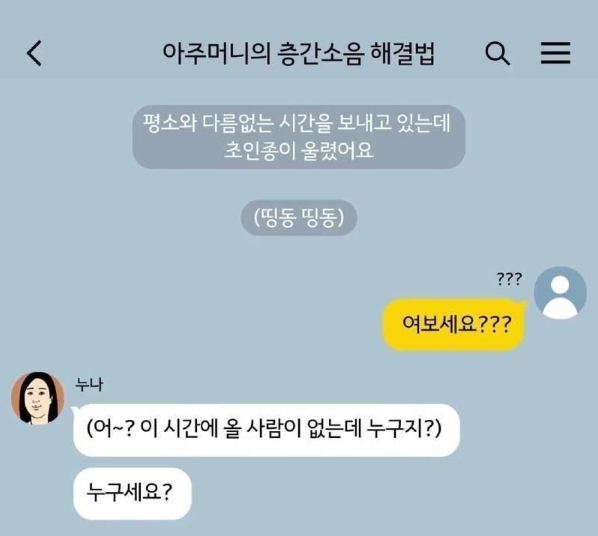
Task: Tap 누나's profile picture
Action: pos(37,398)
